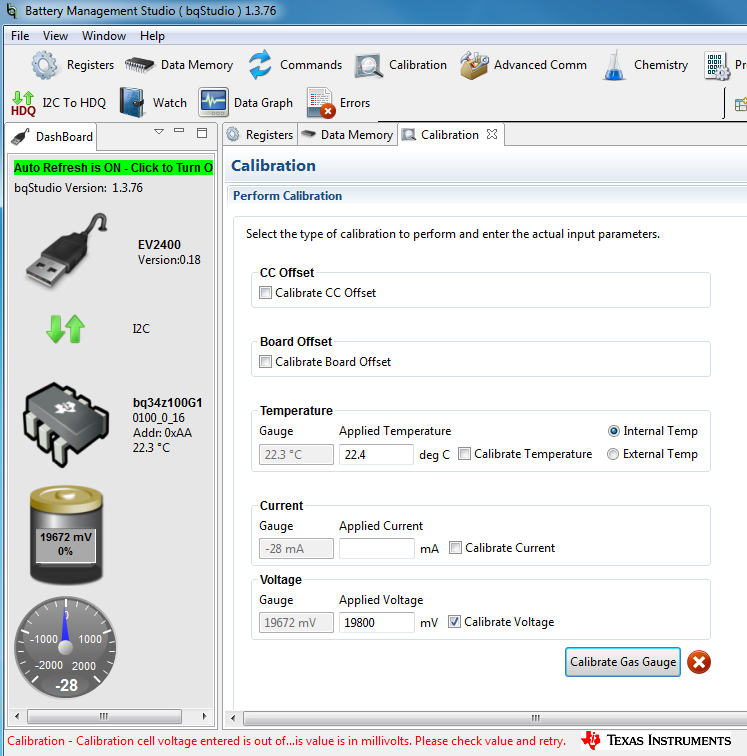Click the Applied Current input field
747x756 pixels.
[377, 549]
